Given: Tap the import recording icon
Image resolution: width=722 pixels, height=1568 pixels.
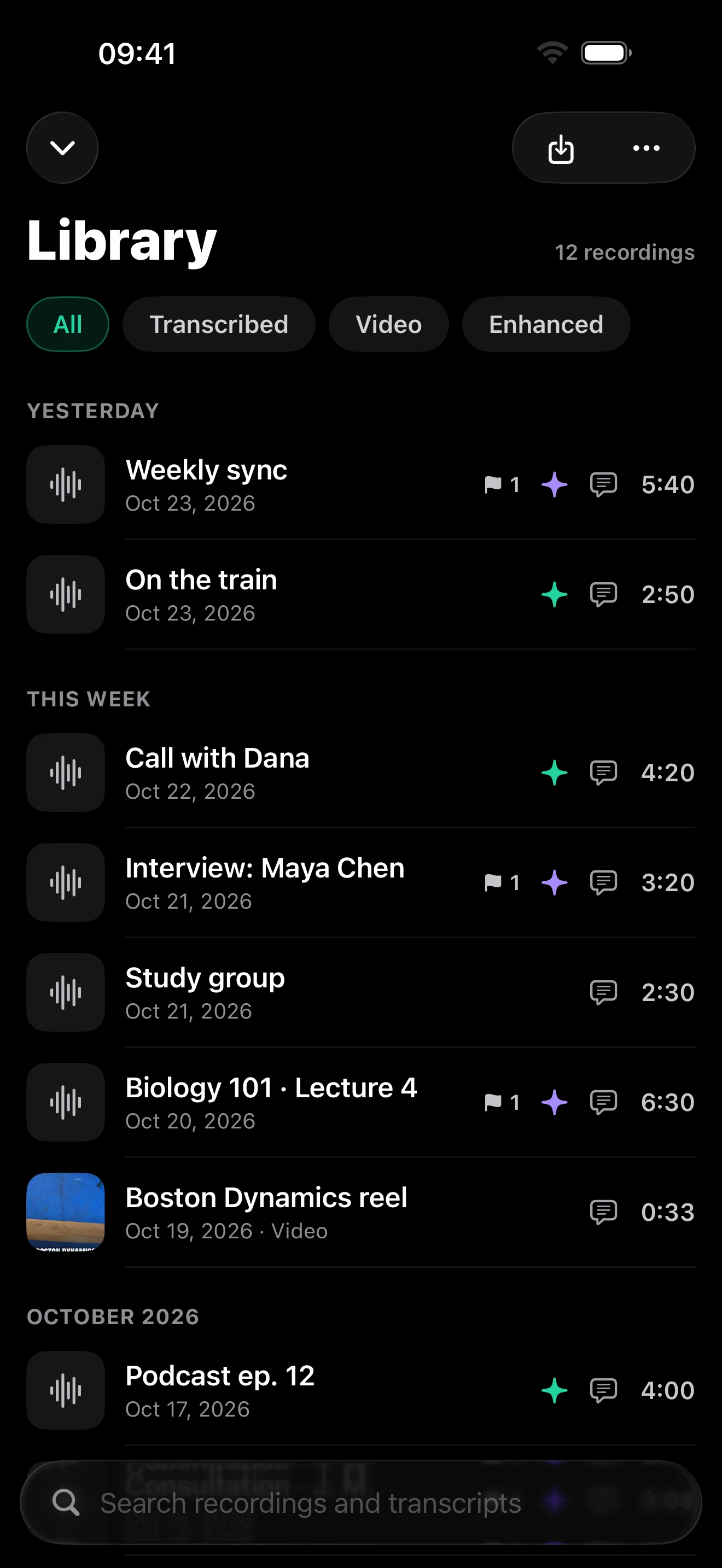Looking at the screenshot, I should click(x=561, y=149).
